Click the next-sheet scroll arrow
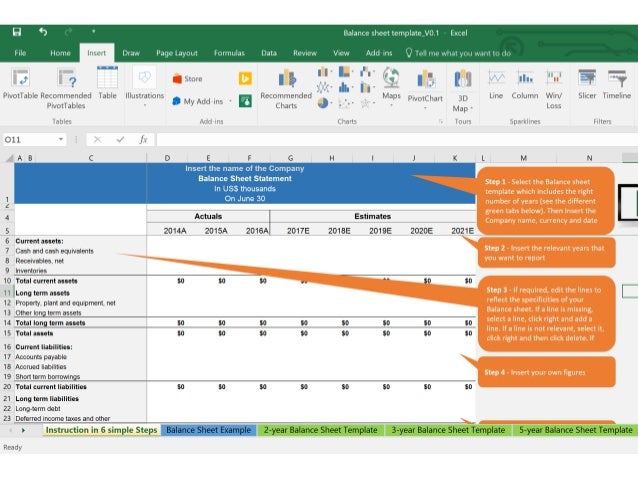This screenshot has width=638, height=479. (23, 430)
